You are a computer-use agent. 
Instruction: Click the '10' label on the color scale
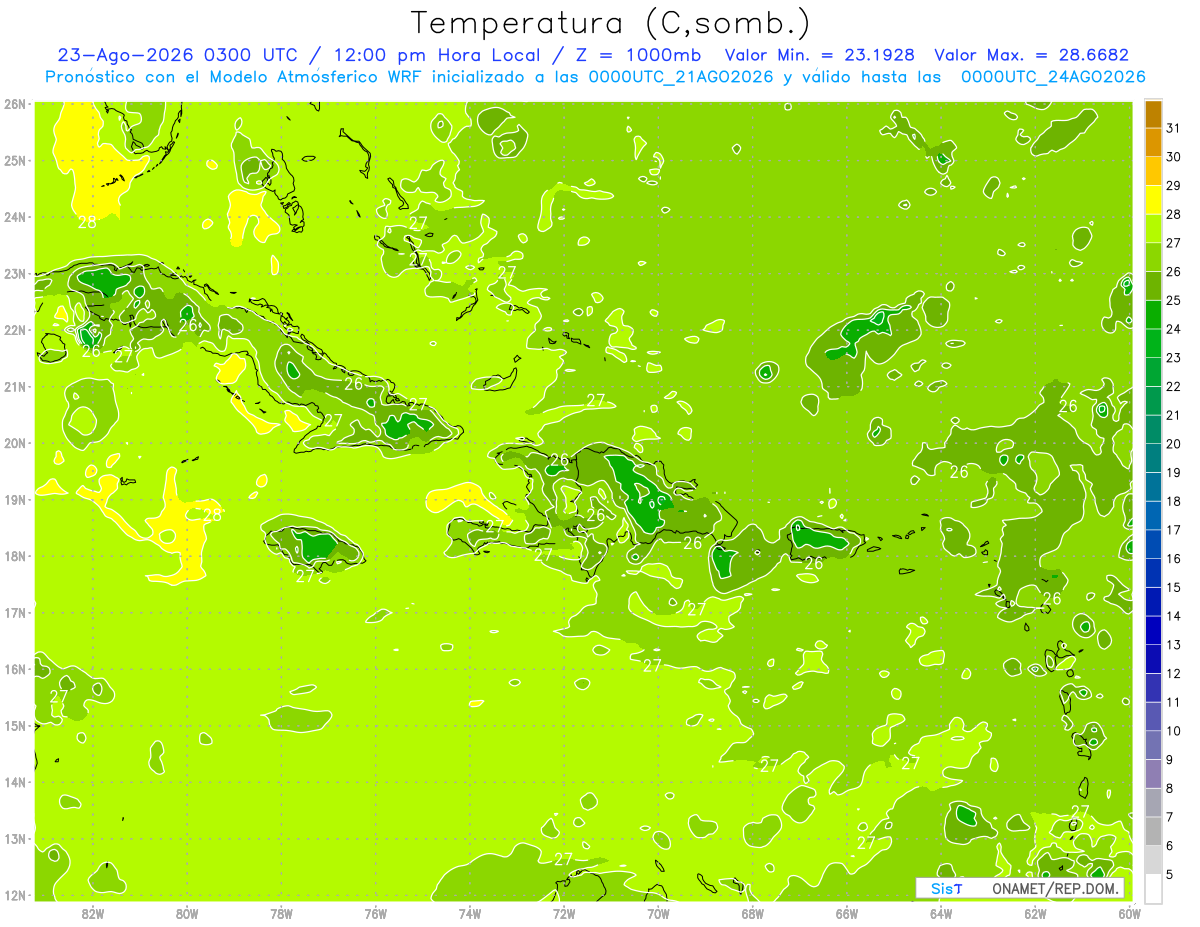pos(1174,731)
